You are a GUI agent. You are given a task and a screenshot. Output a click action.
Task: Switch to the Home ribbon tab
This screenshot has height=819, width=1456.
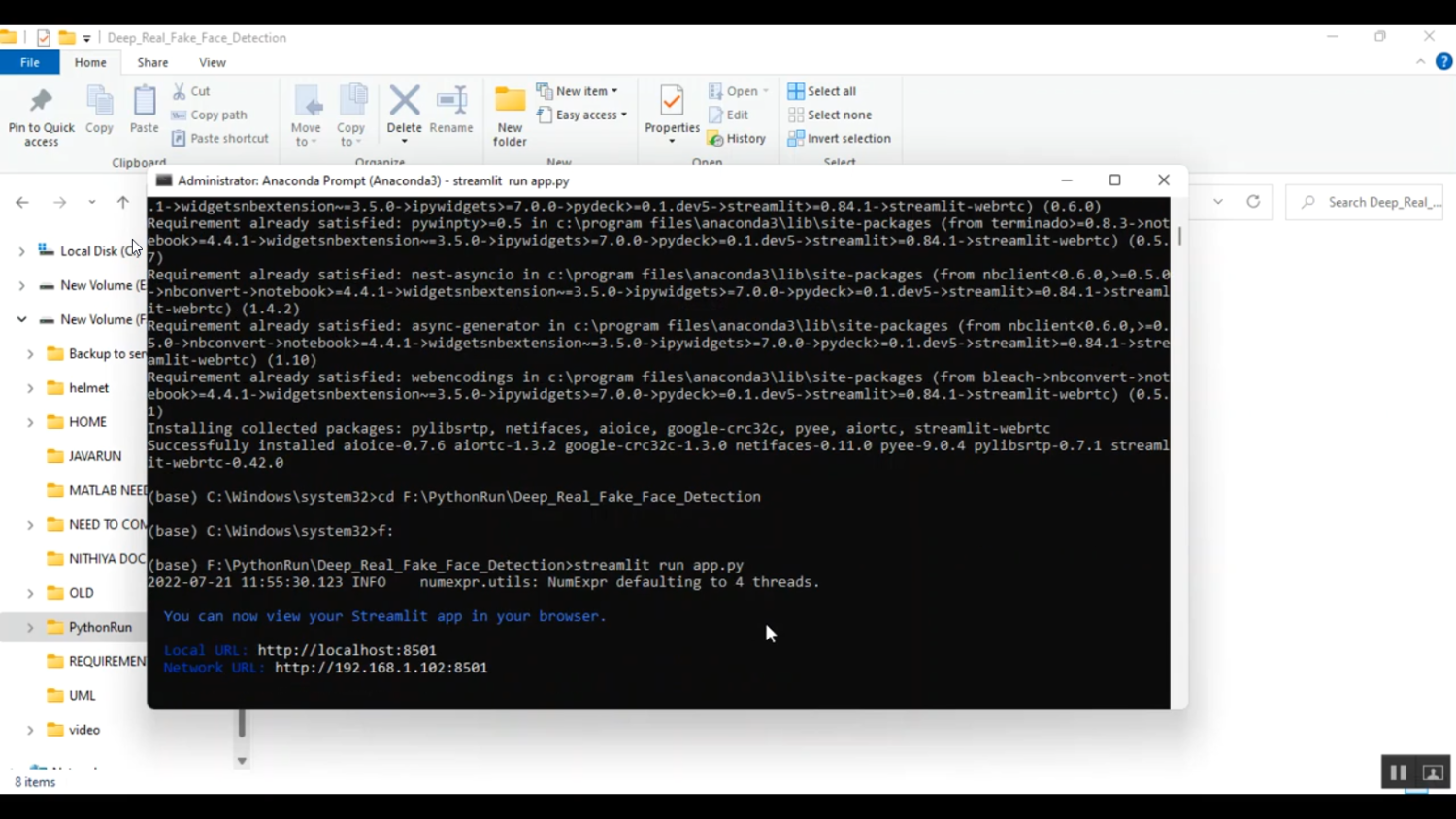pyautogui.click(x=90, y=62)
